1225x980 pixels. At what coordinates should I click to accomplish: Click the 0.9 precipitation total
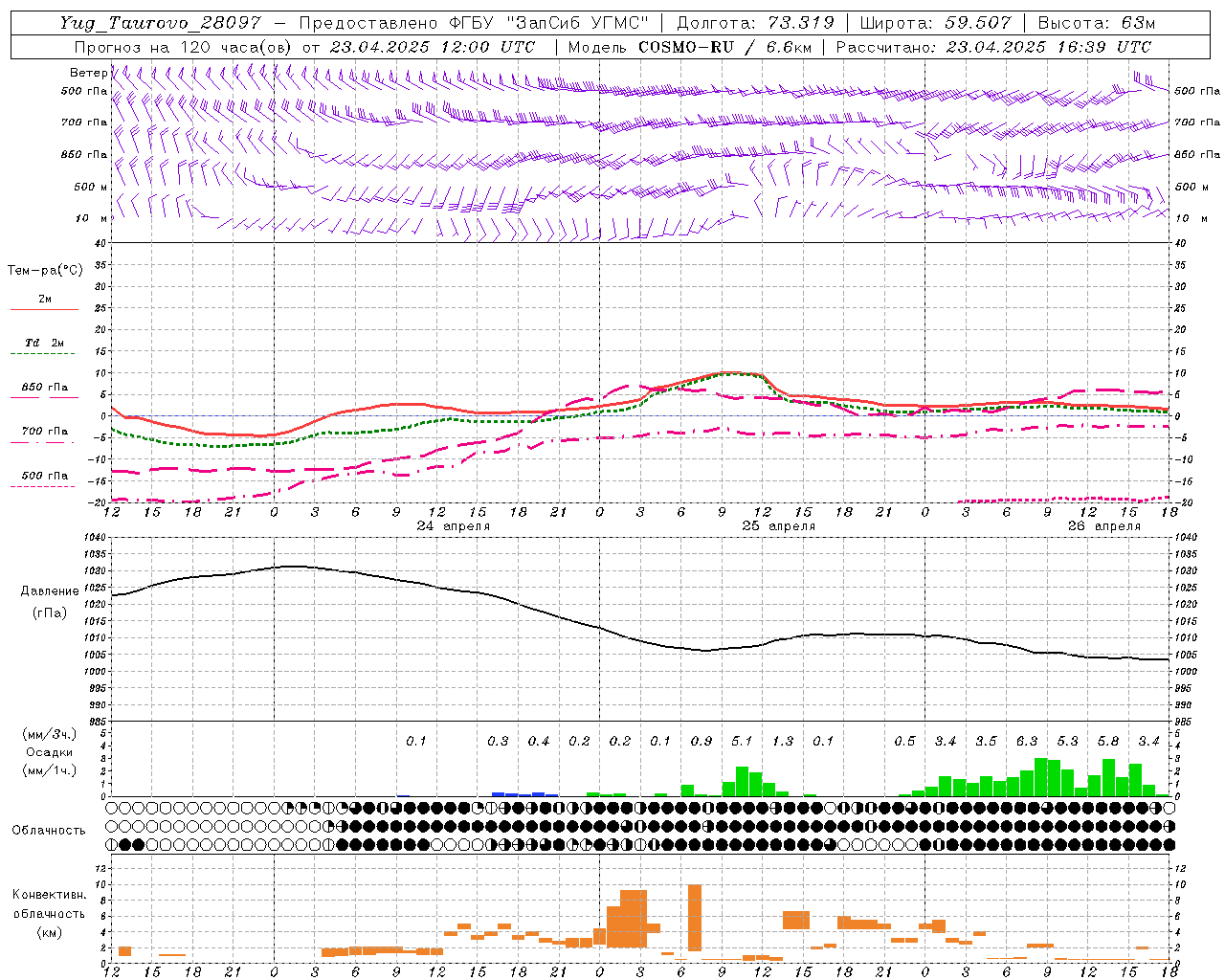click(702, 741)
